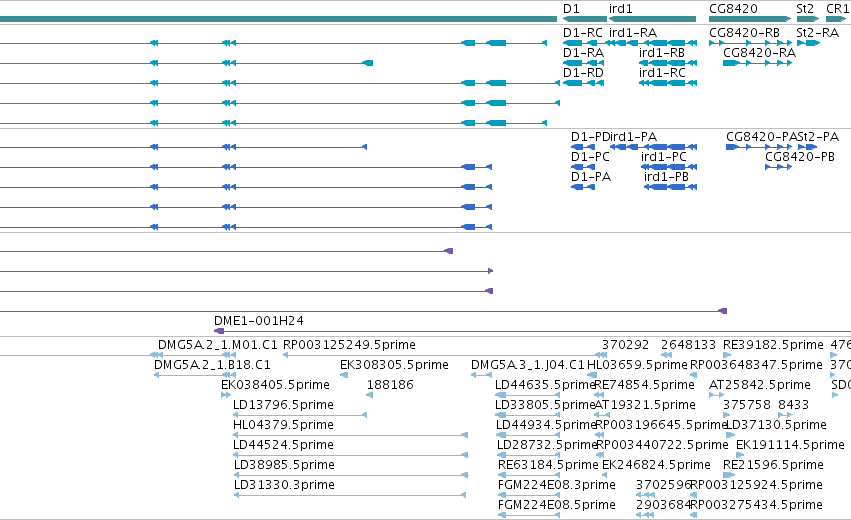The height and width of the screenshot is (520, 851).
Task: Click EST FGM224E08.5prime
Action: tap(557, 505)
